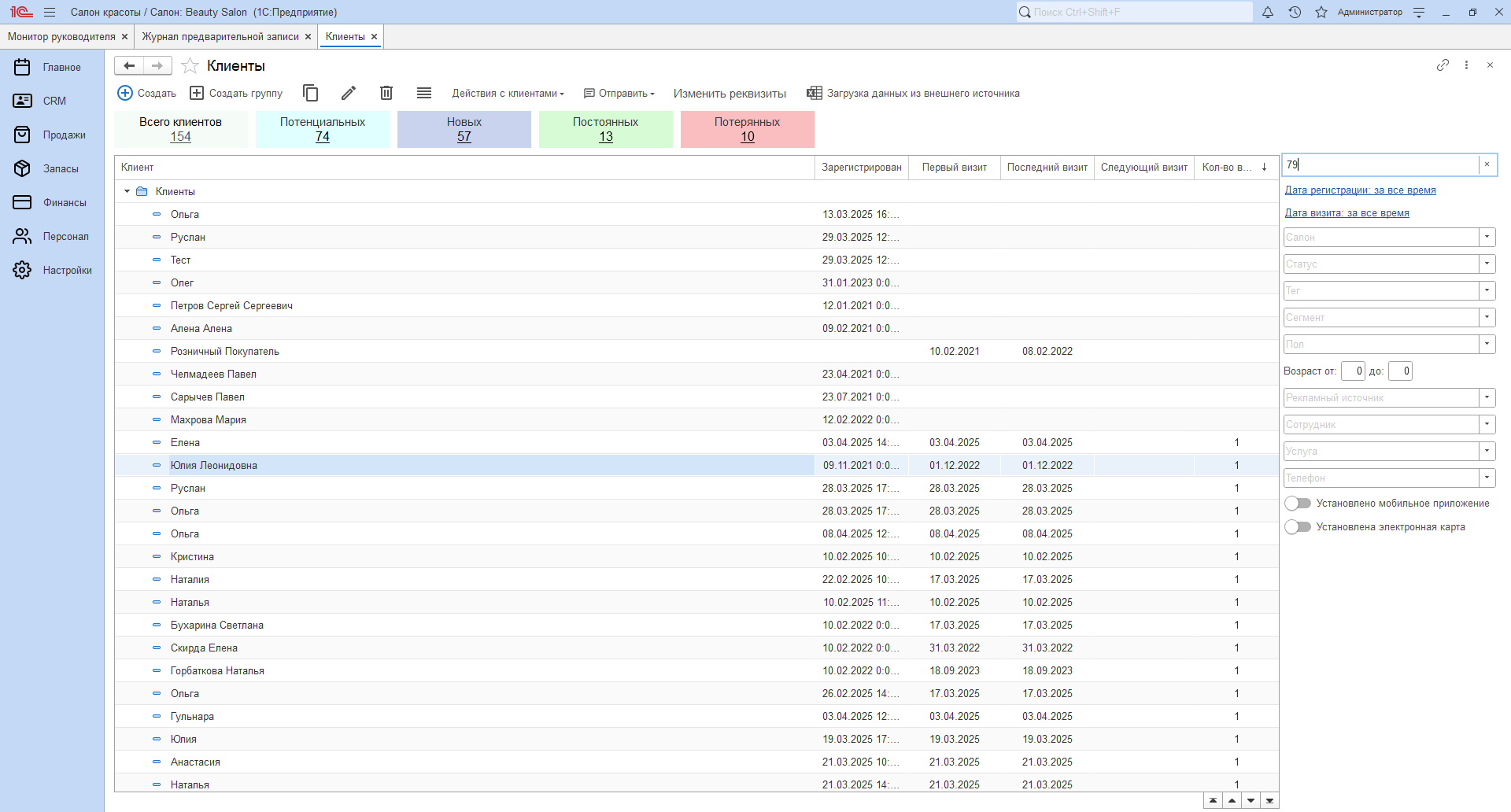Open the Статус filter dropdown
1511x812 pixels.
click(1487, 264)
